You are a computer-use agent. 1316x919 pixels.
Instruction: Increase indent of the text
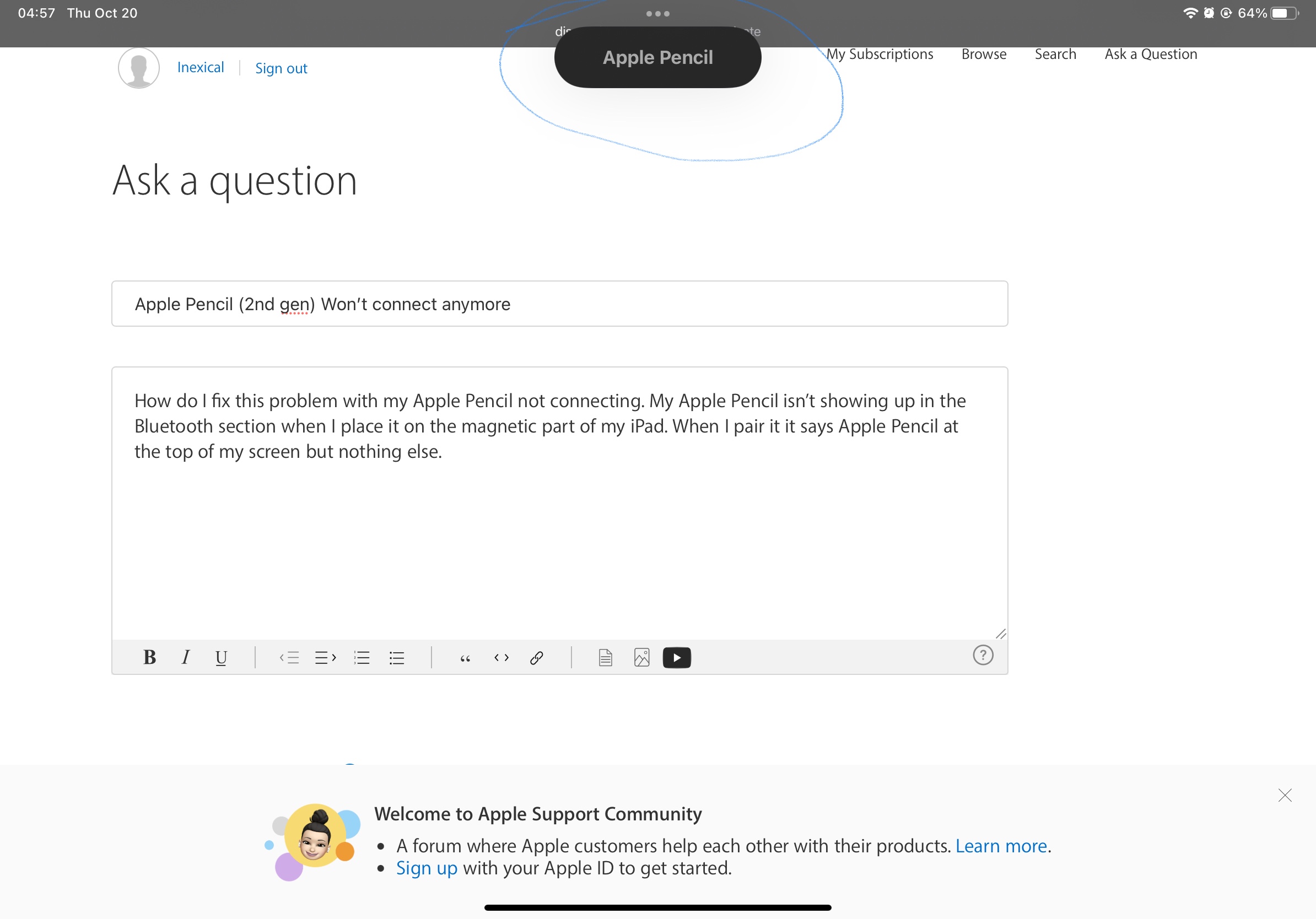point(325,657)
